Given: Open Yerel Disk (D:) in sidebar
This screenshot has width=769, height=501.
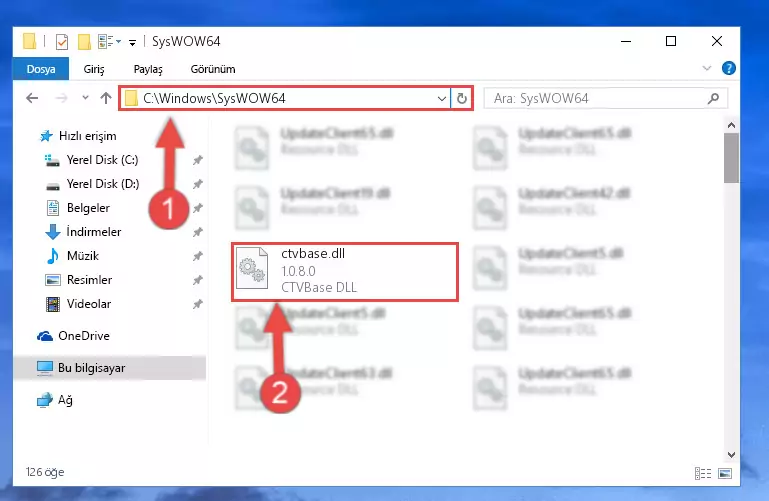Looking at the screenshot, I should (103, 184).
